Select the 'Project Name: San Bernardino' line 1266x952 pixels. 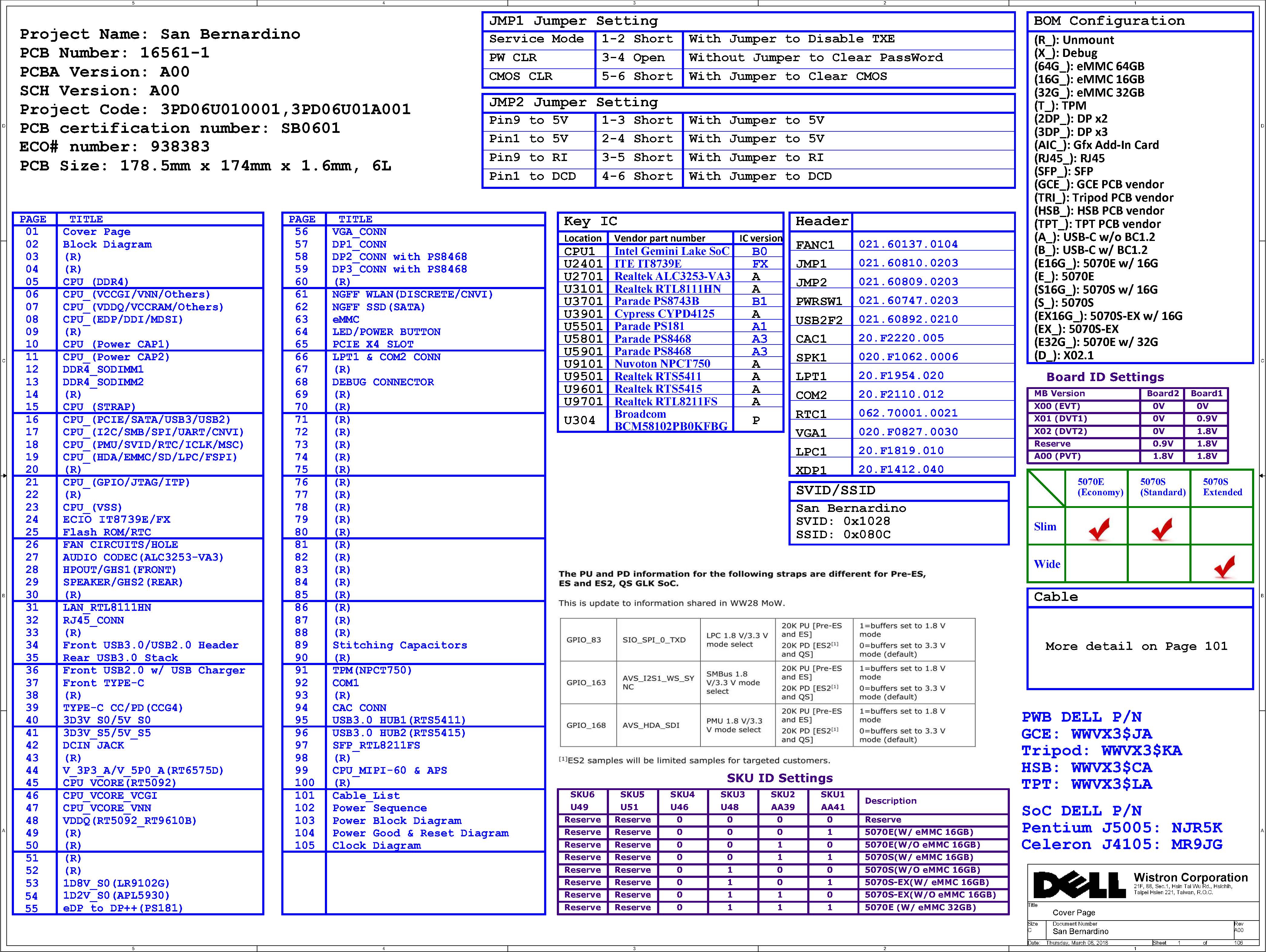coord(160,34)
